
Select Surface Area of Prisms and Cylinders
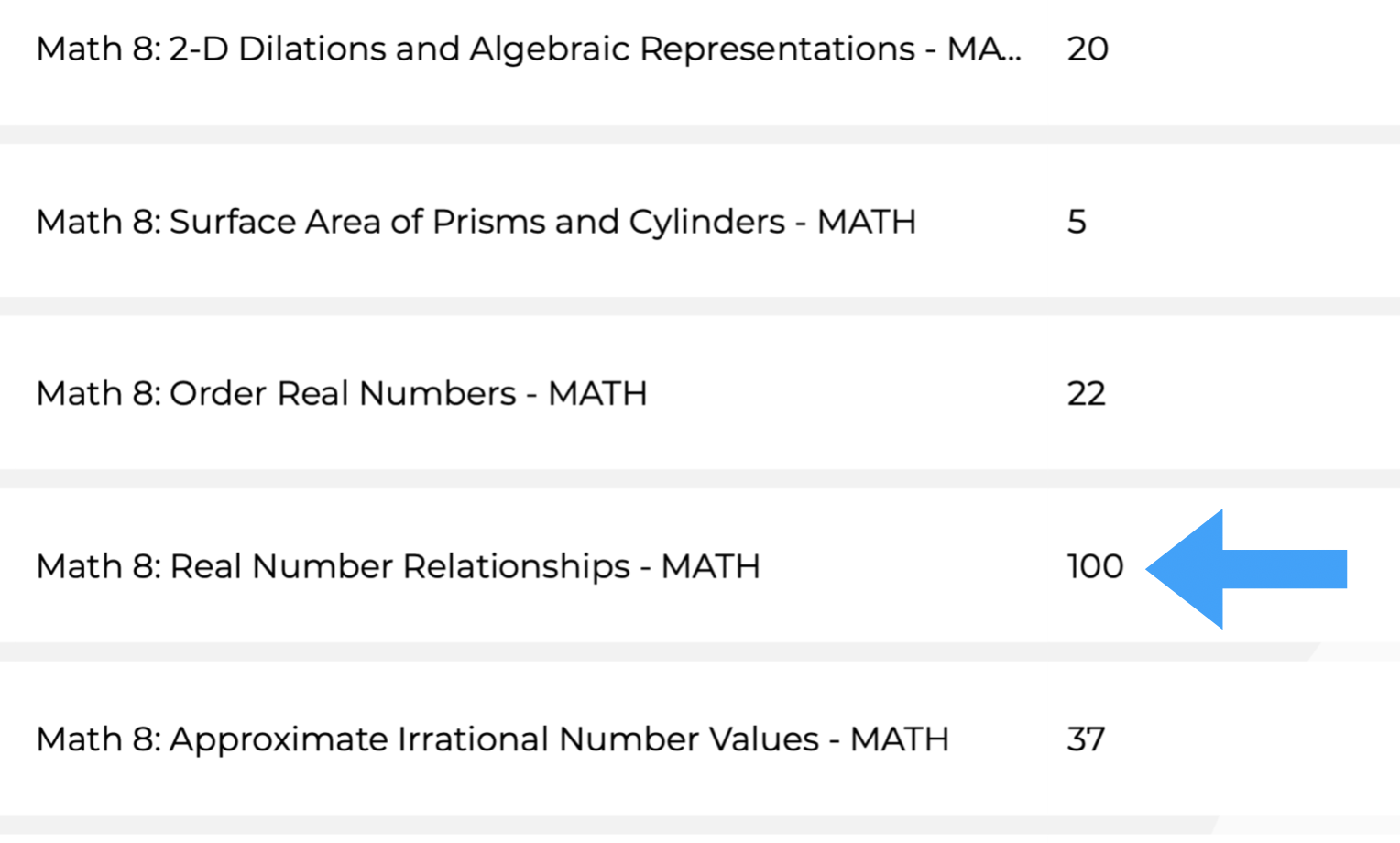[476, 222]
